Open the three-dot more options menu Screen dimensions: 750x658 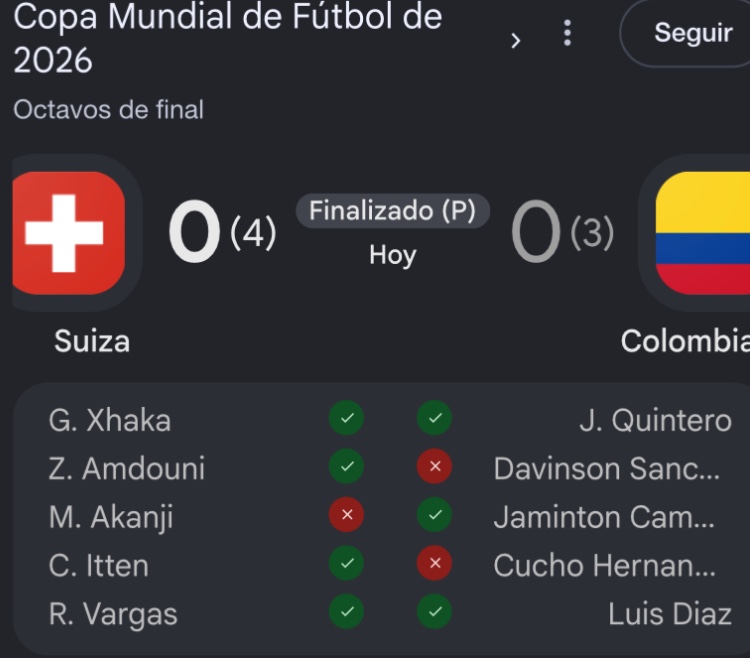tap(567, 33)
